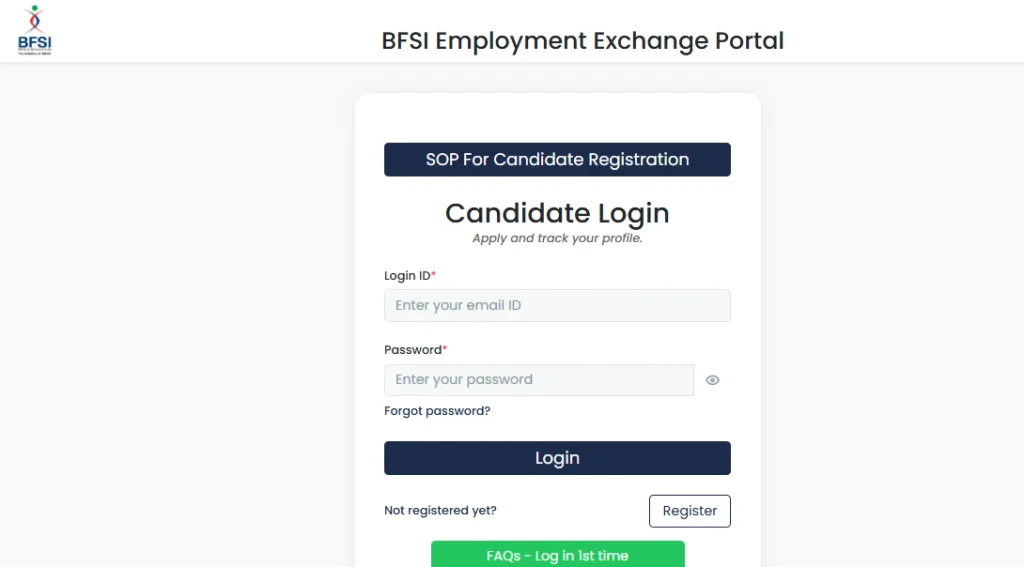Click into the Enter your password field
The height and width of the screenshot is (567, 1024).
pyautogui.click(x=538, y=380)
